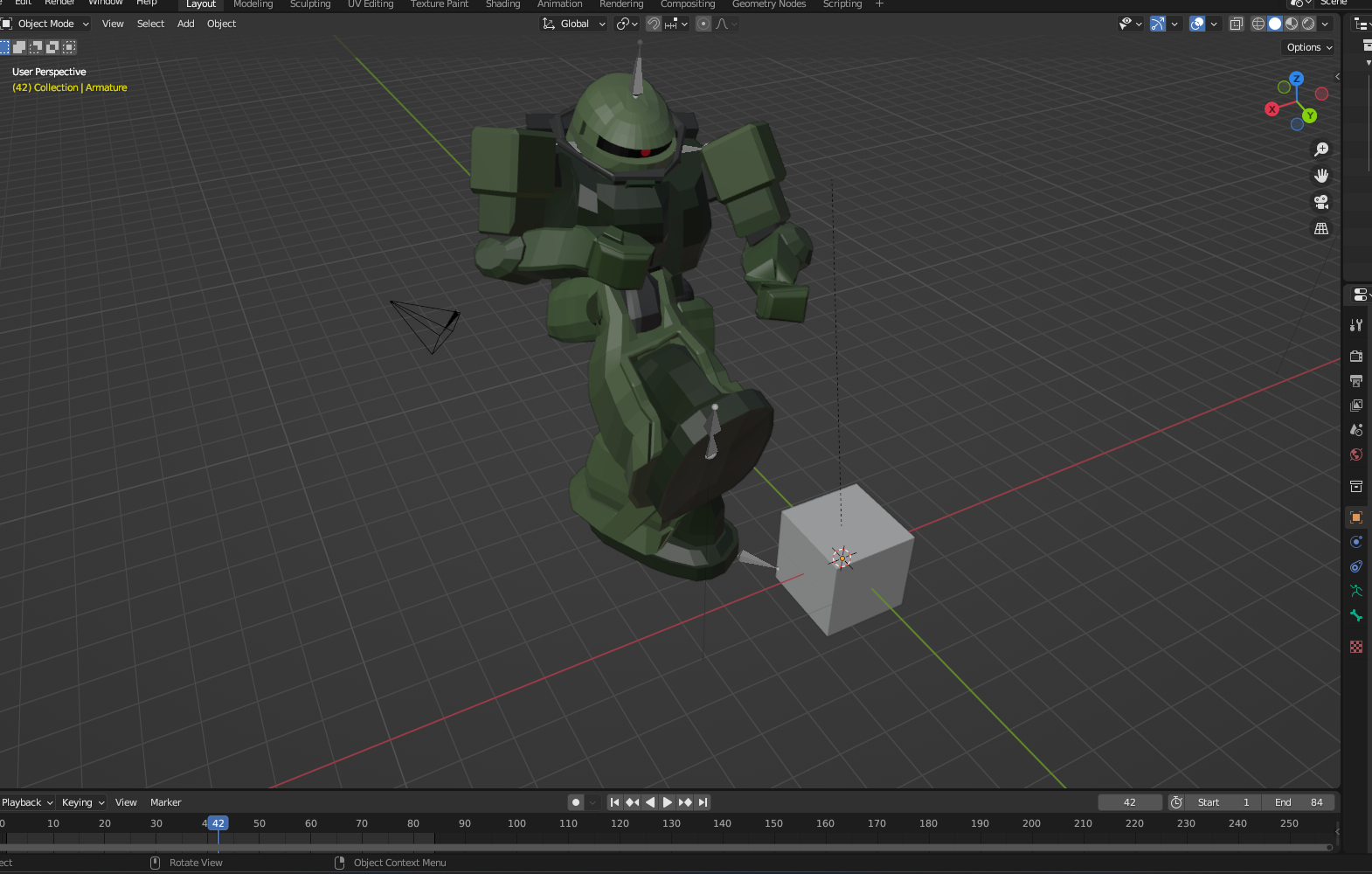Click the current frame field showing 42

tap(1129, 802)
